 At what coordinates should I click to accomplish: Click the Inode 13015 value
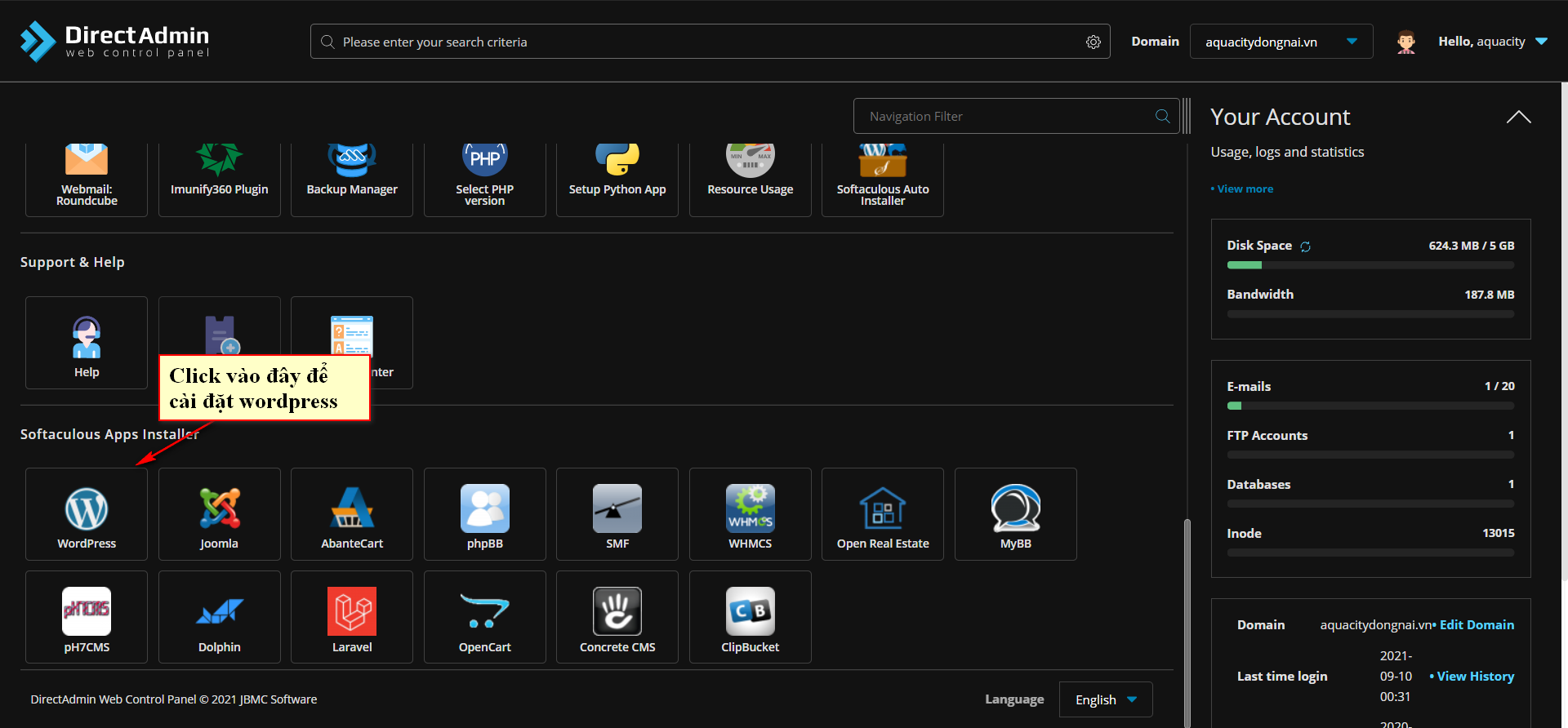click(1499, 533)
